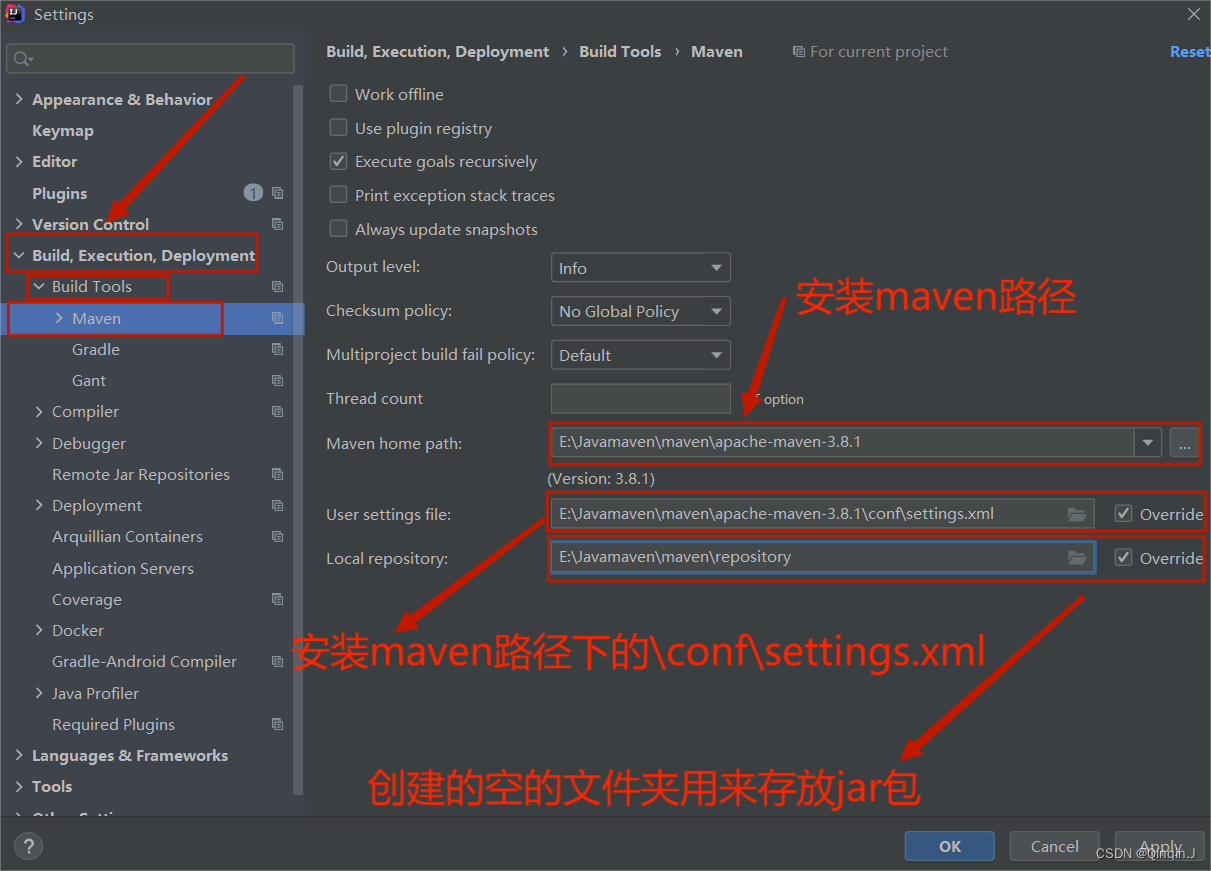
Task: Click the project-level icon beside Arquillian Containers
Action: [277, 536]
